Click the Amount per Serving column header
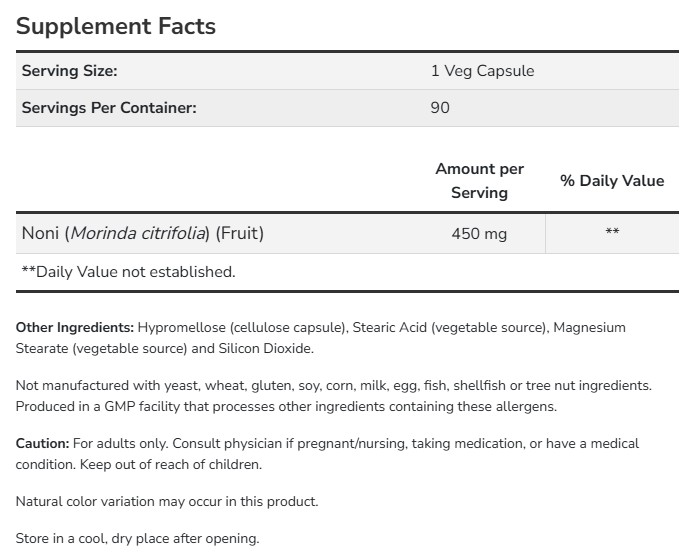This screenshot has height=557, width=692. click(x=479, y=181)
